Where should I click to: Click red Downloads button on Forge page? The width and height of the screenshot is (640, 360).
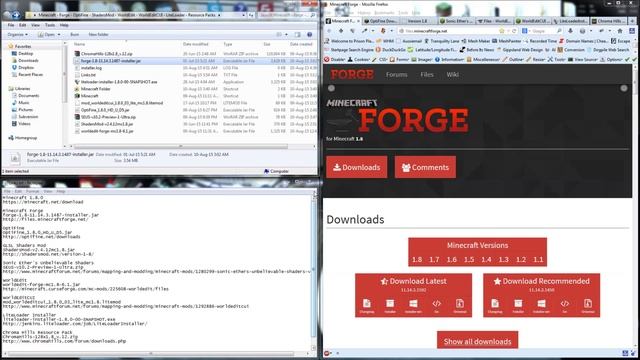[357, 167]
